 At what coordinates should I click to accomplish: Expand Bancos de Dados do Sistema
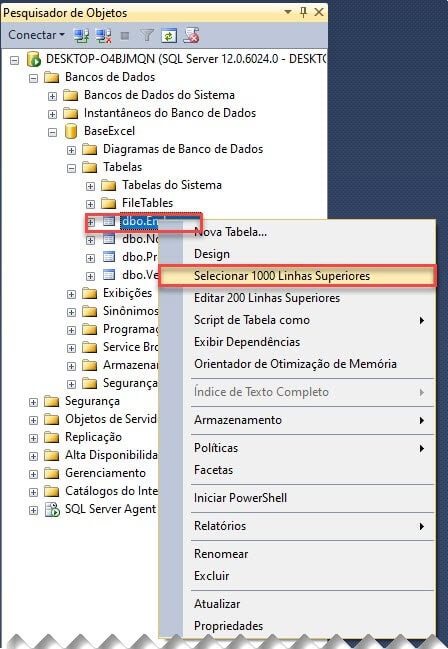(x=53, y=96)
